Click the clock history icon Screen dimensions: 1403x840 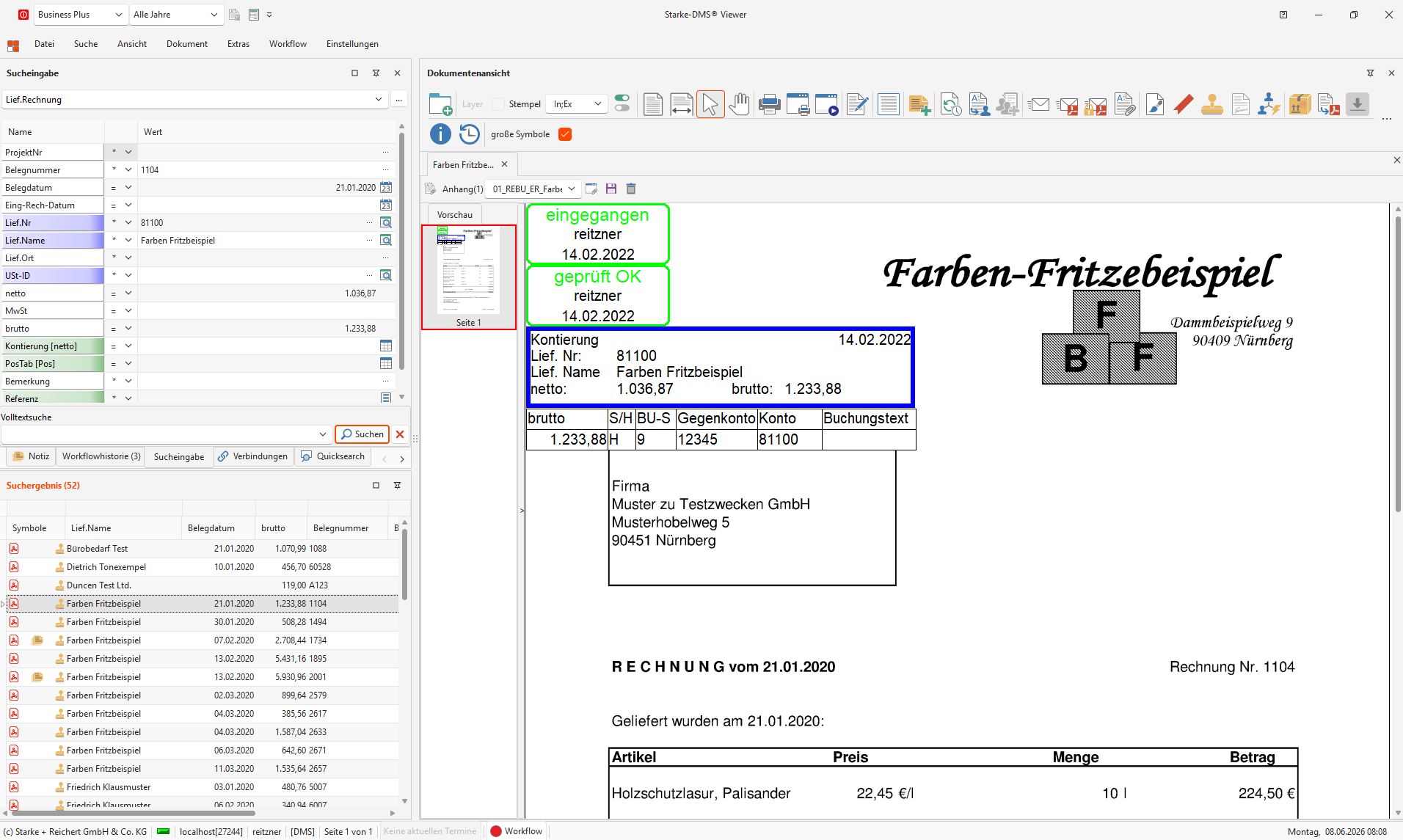click(x=469, y=134)
